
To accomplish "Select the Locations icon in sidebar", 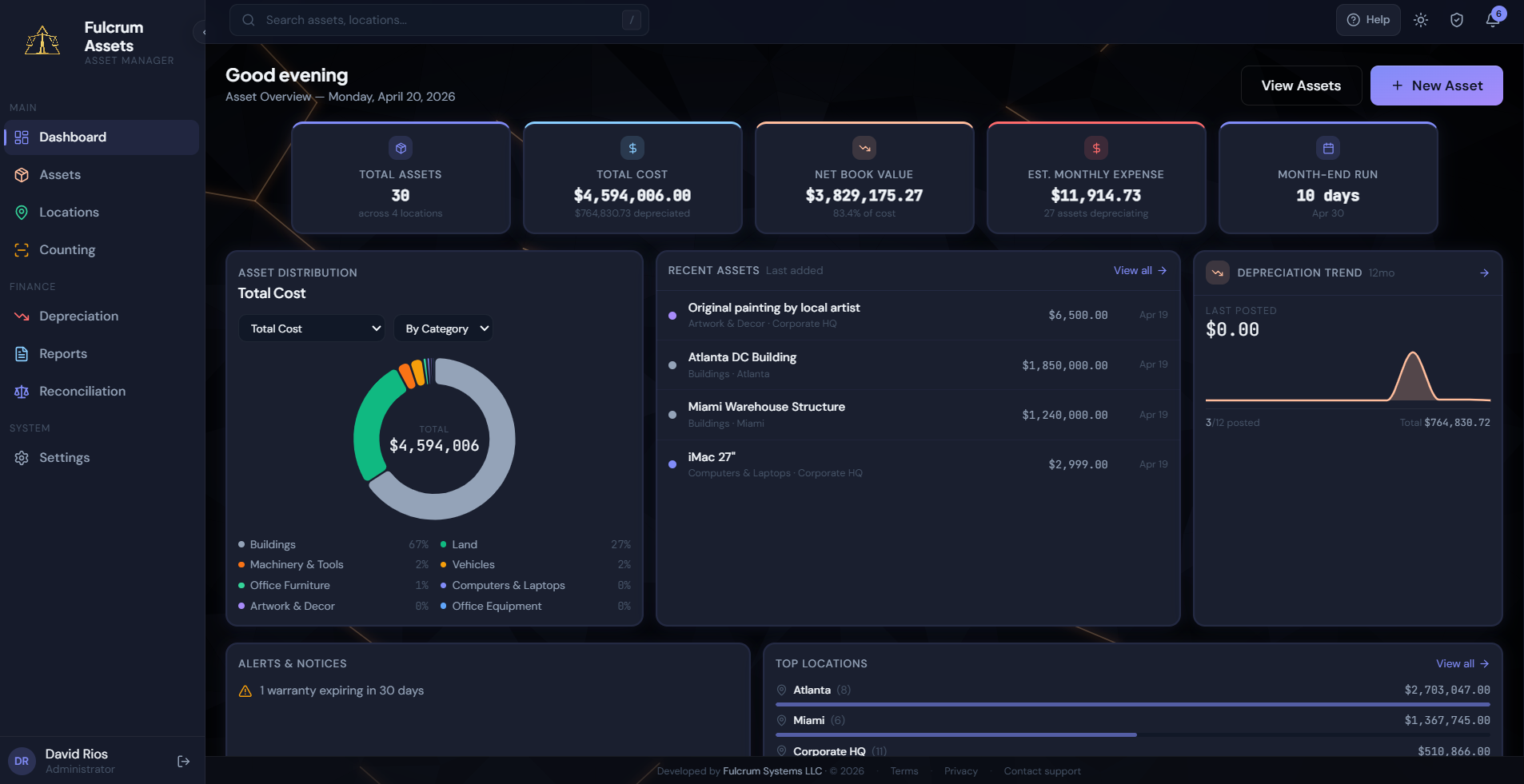I will point(22,212).
